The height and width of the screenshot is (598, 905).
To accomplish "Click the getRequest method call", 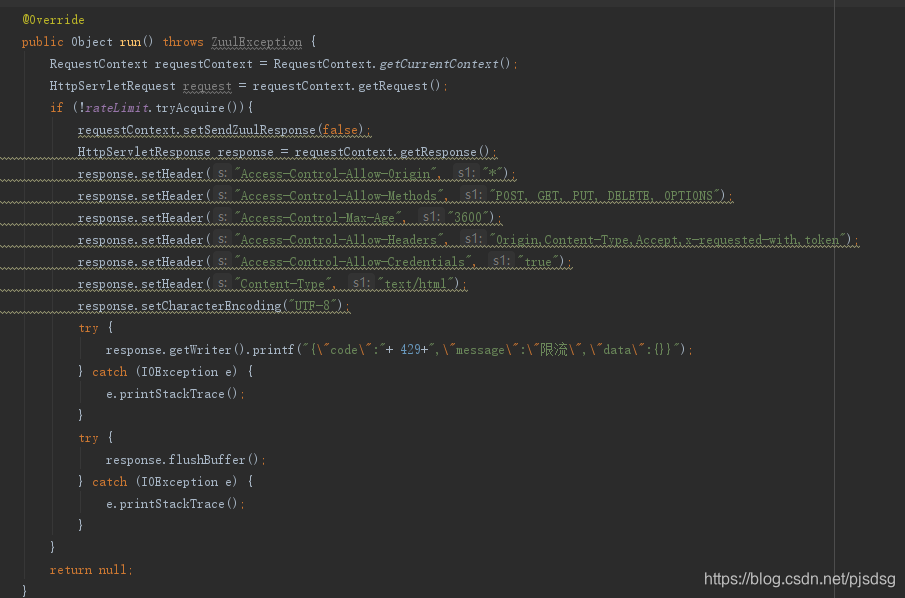I will [392, 86].
